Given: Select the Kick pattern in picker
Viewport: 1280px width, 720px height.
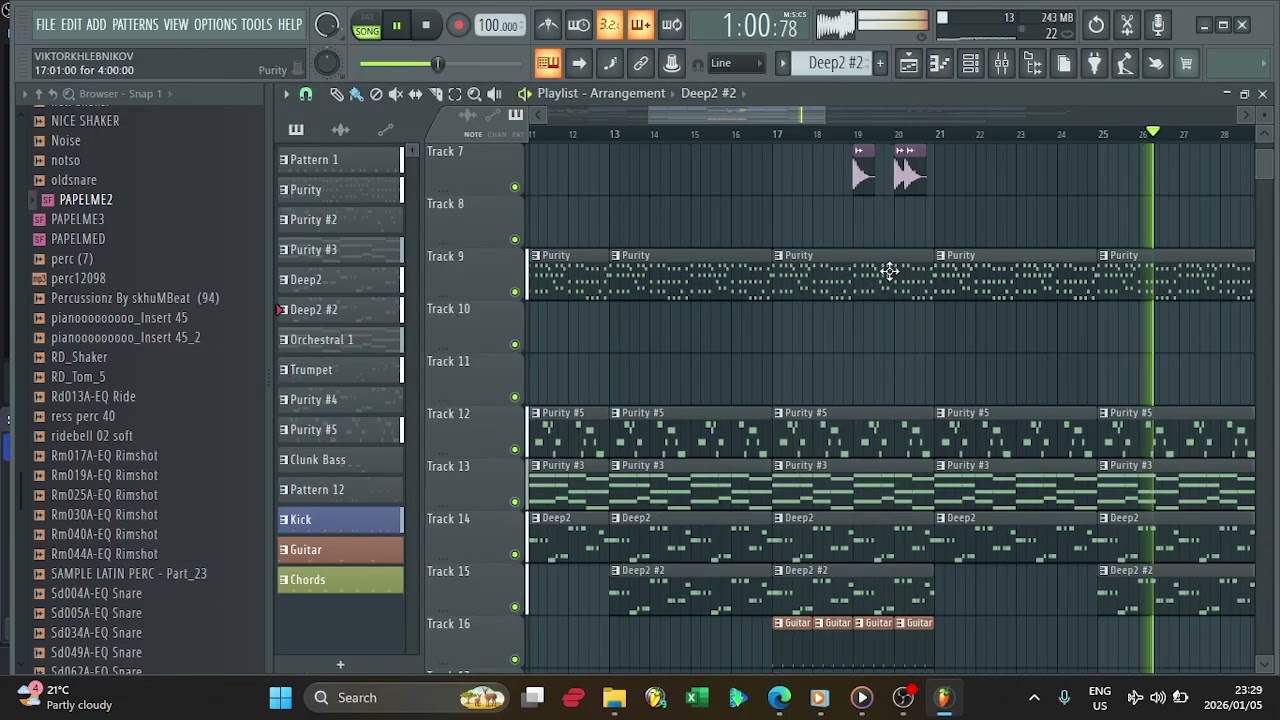Looking at the screenshot, I should pyautogui.click(x=340, y=520).
